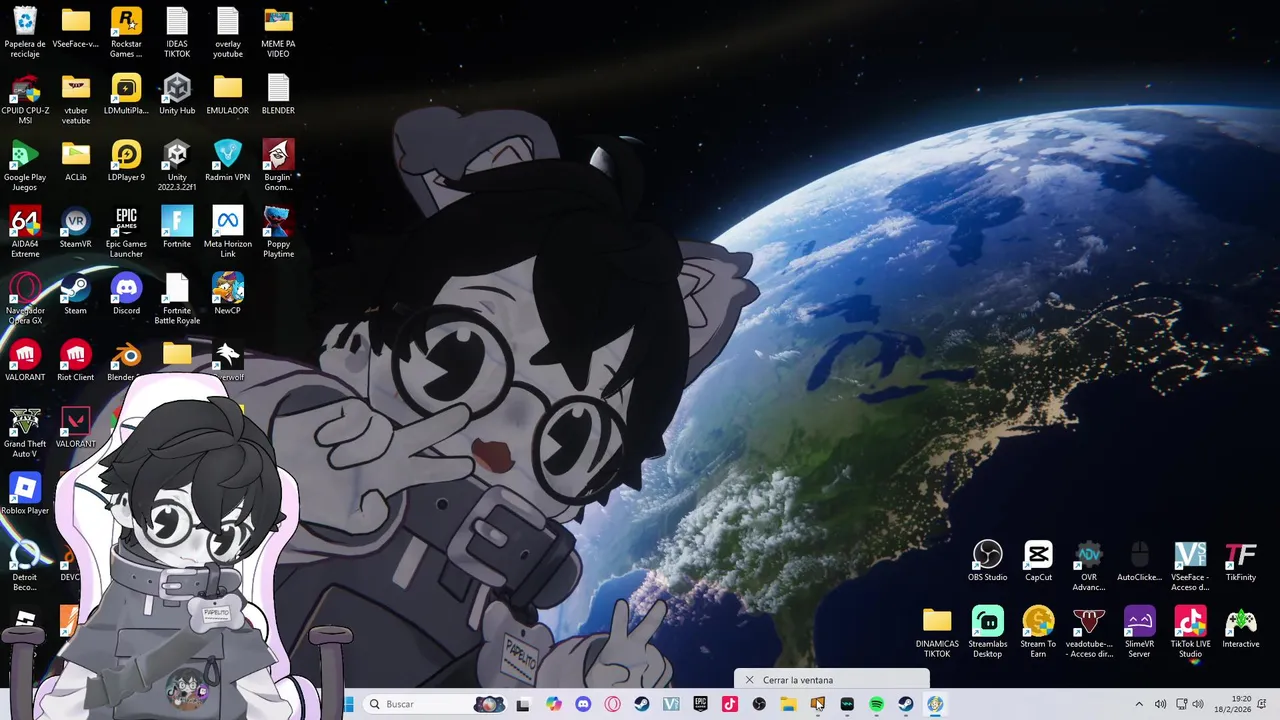
Task: Launch the OBS Studio desktop shortcut
Action: [x=988, y=561]
